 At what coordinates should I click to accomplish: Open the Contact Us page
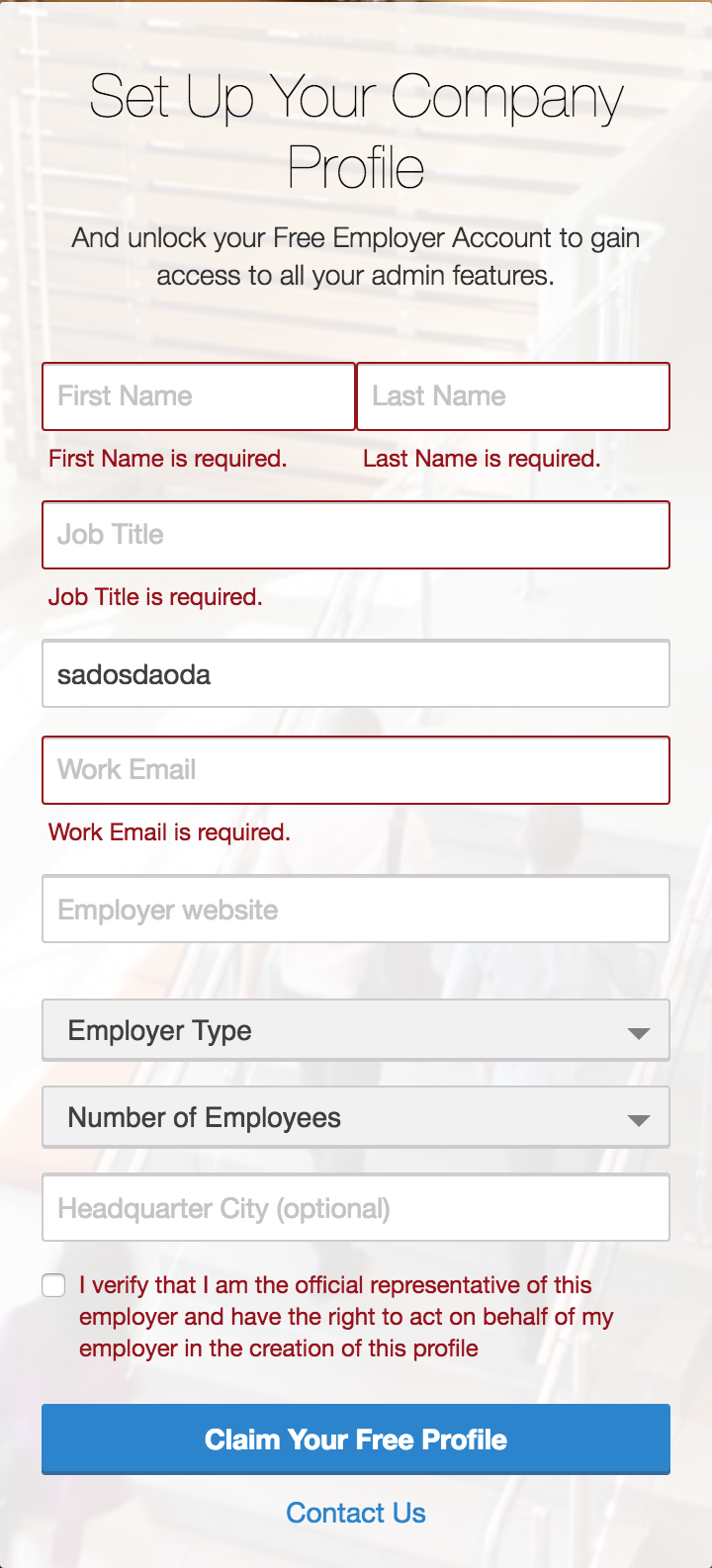tap(356, 1513)
